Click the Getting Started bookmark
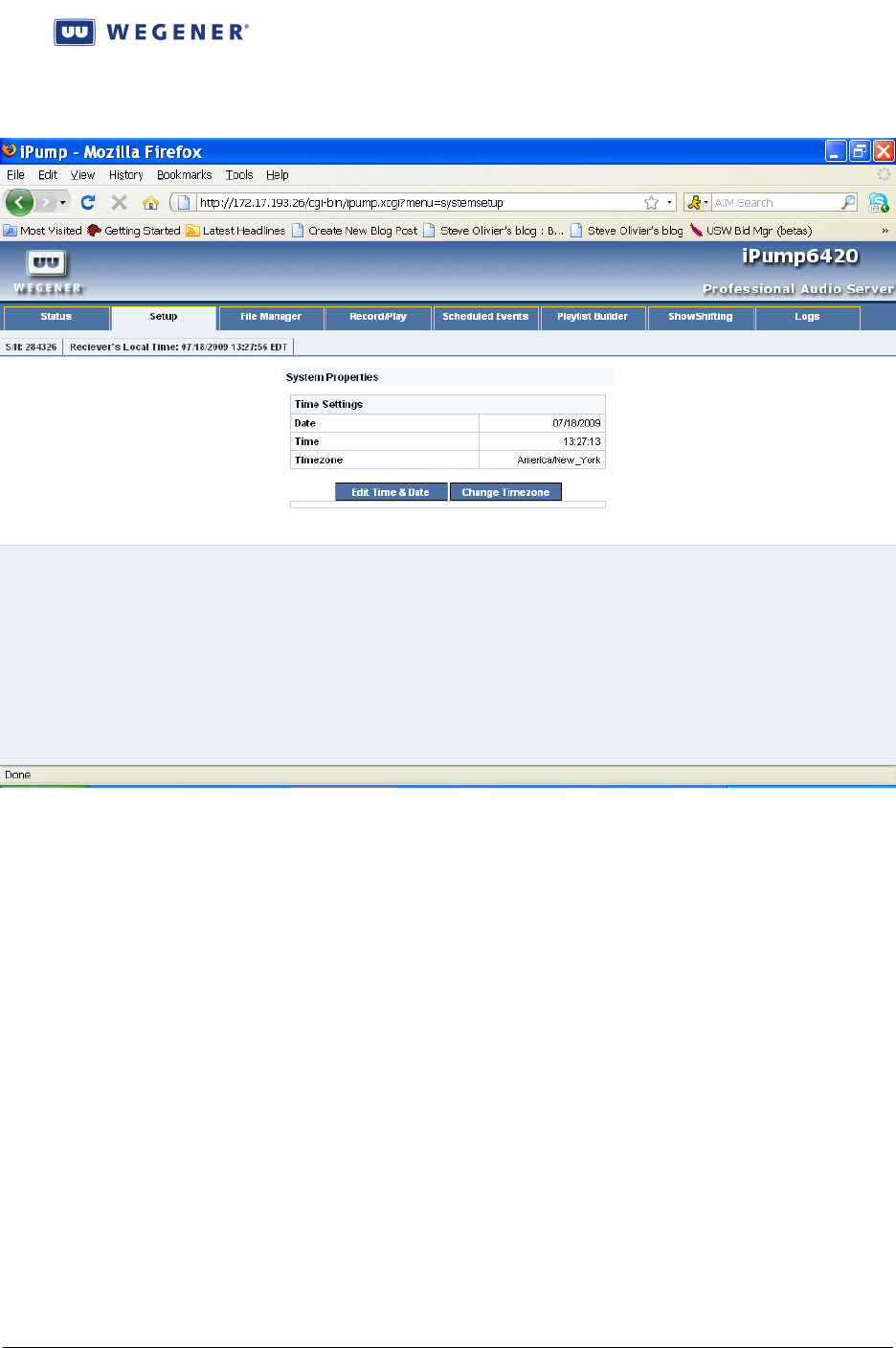896x1348 pixels. [134, 231]
